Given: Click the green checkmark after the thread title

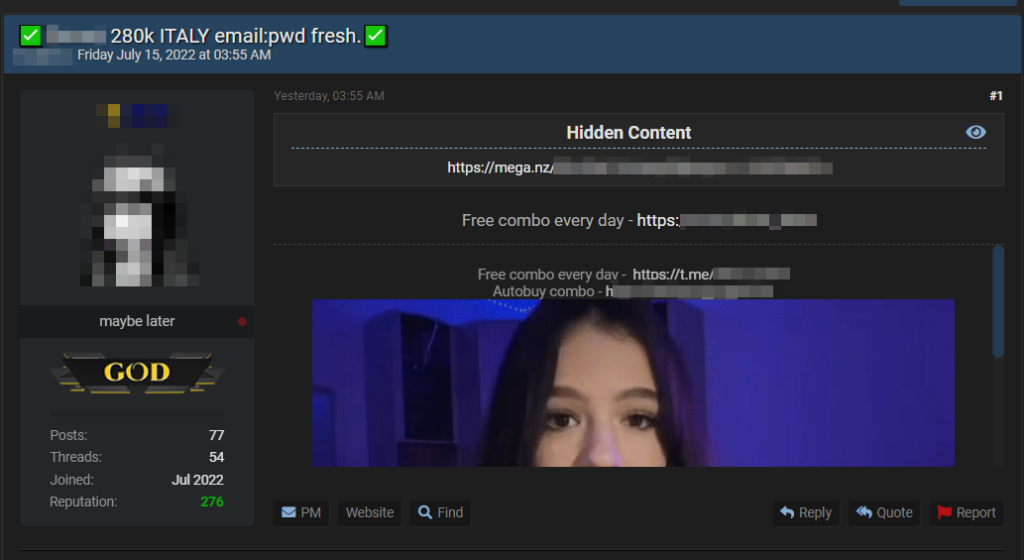Looking at the screenshot, I should (x=376, y=36).
